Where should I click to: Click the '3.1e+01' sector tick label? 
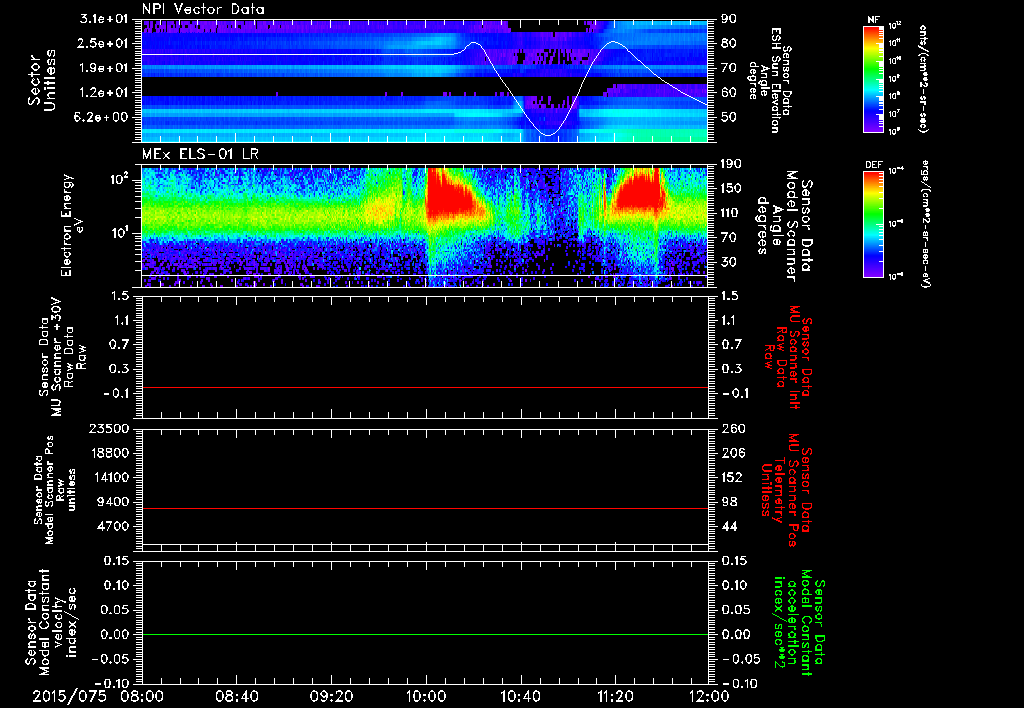pyautogui.click(x=104, y=19)
